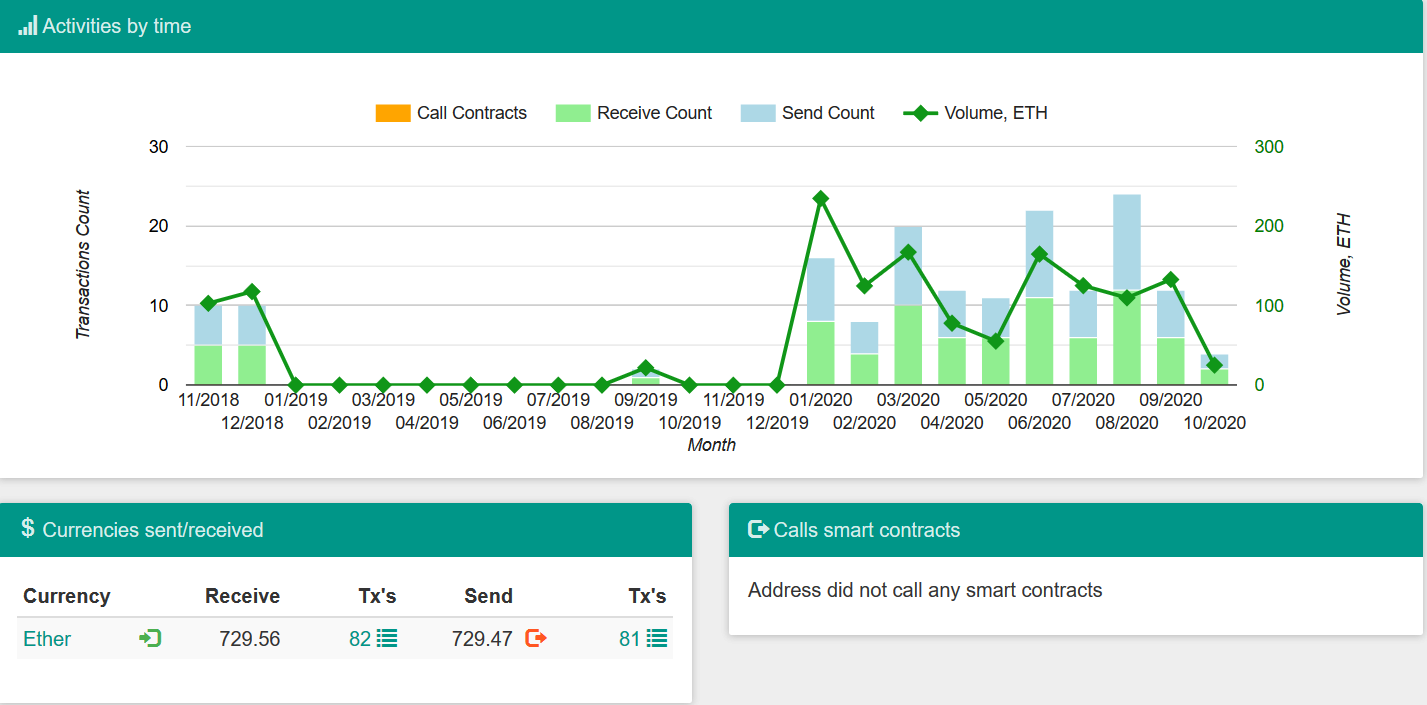Image resolution: width=1427 pixels, height=705 pixels.
Task: Click the orange send arrow icon next to 729.47
Action: (536, 638)
